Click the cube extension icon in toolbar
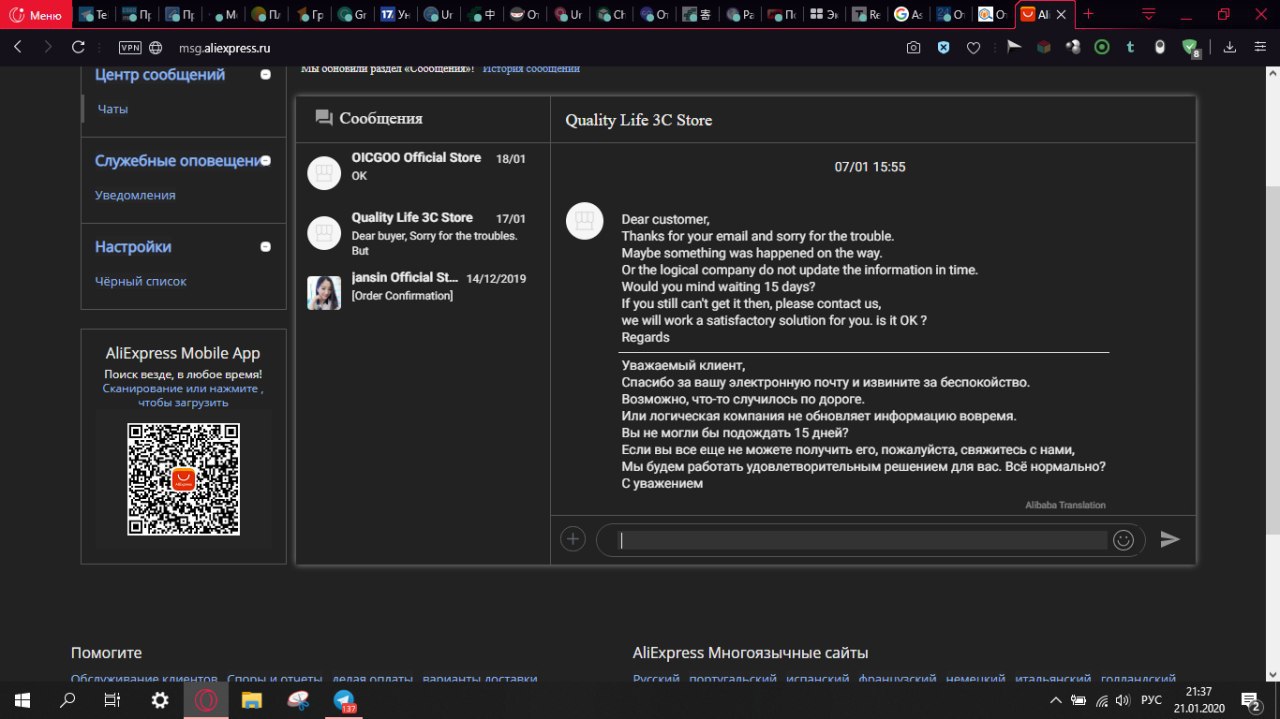 pos(1043,46)
